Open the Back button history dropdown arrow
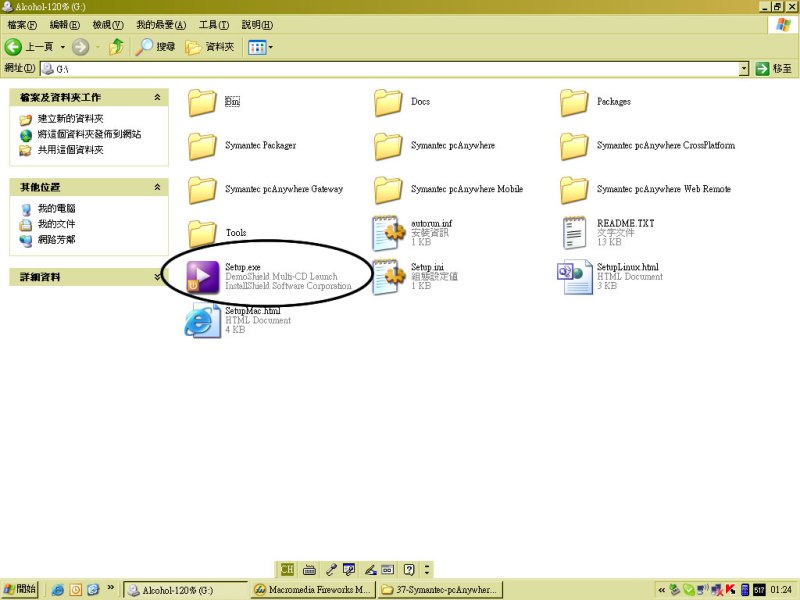The width and height of the screenshot is (800, 600). (x=62, y=47)
